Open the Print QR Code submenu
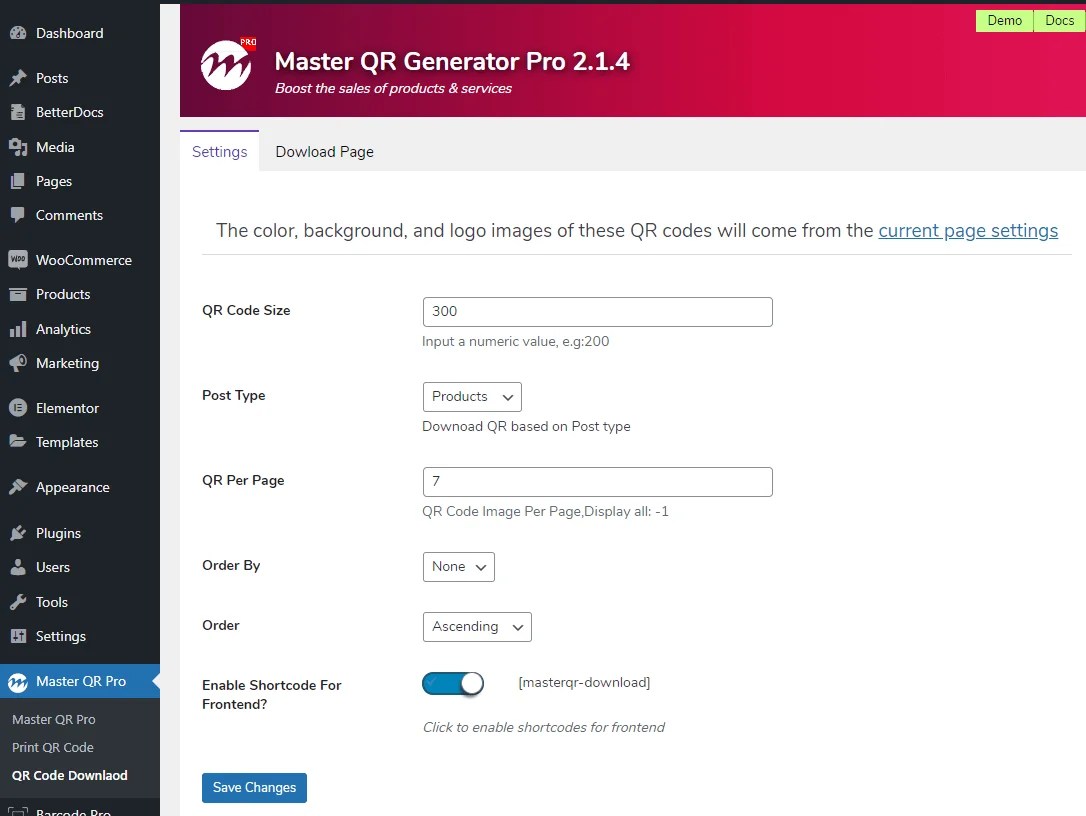This screenshot has width=1086, height=816. [53, 747]
